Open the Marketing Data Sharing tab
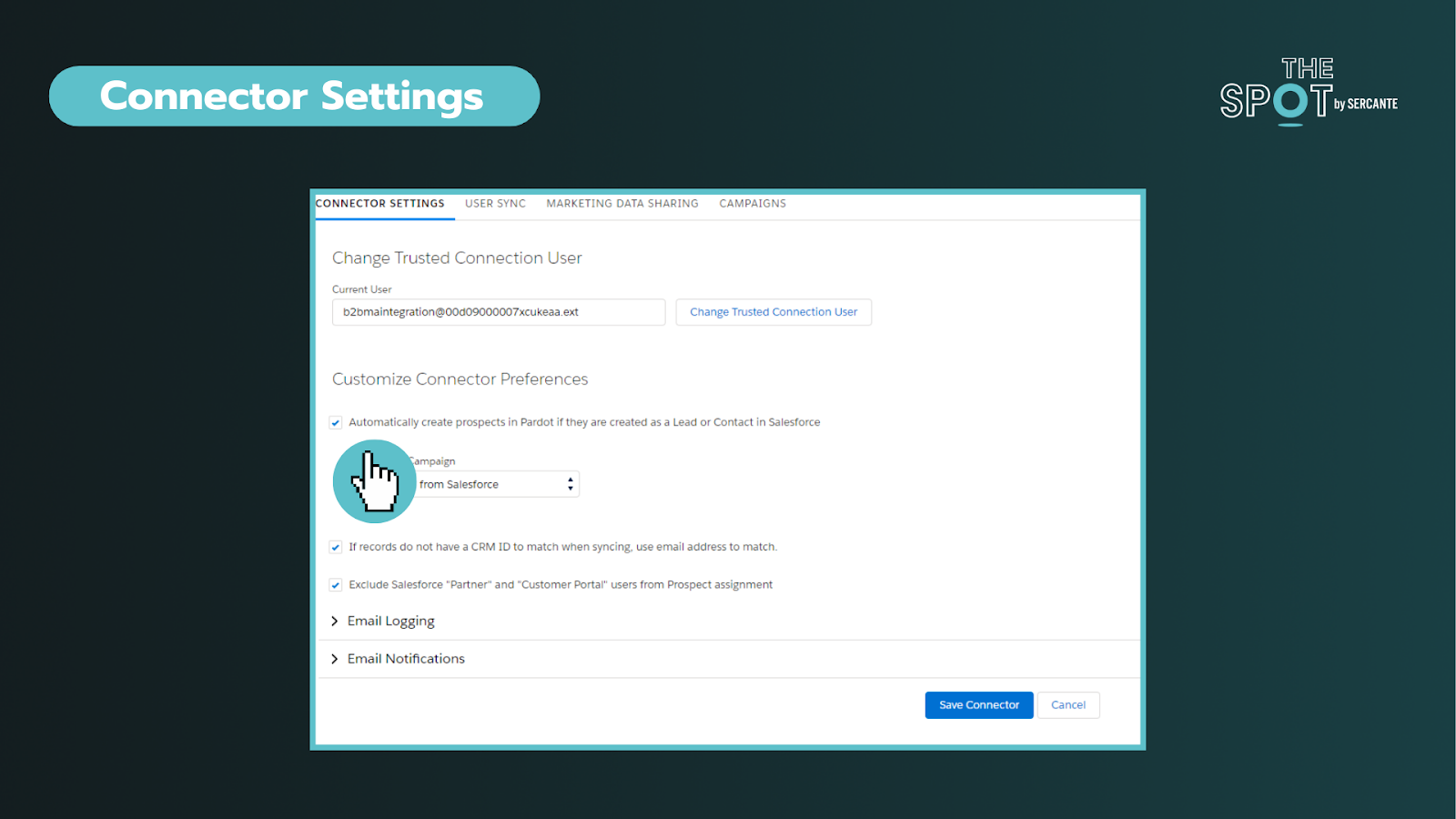 [622, 204]
